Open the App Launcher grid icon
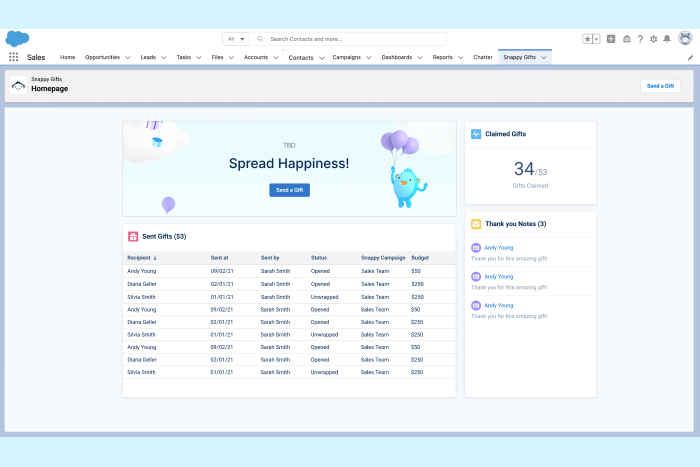Viewport: 700px width, 467px height. pyautogui.click(x=13, y=58)
